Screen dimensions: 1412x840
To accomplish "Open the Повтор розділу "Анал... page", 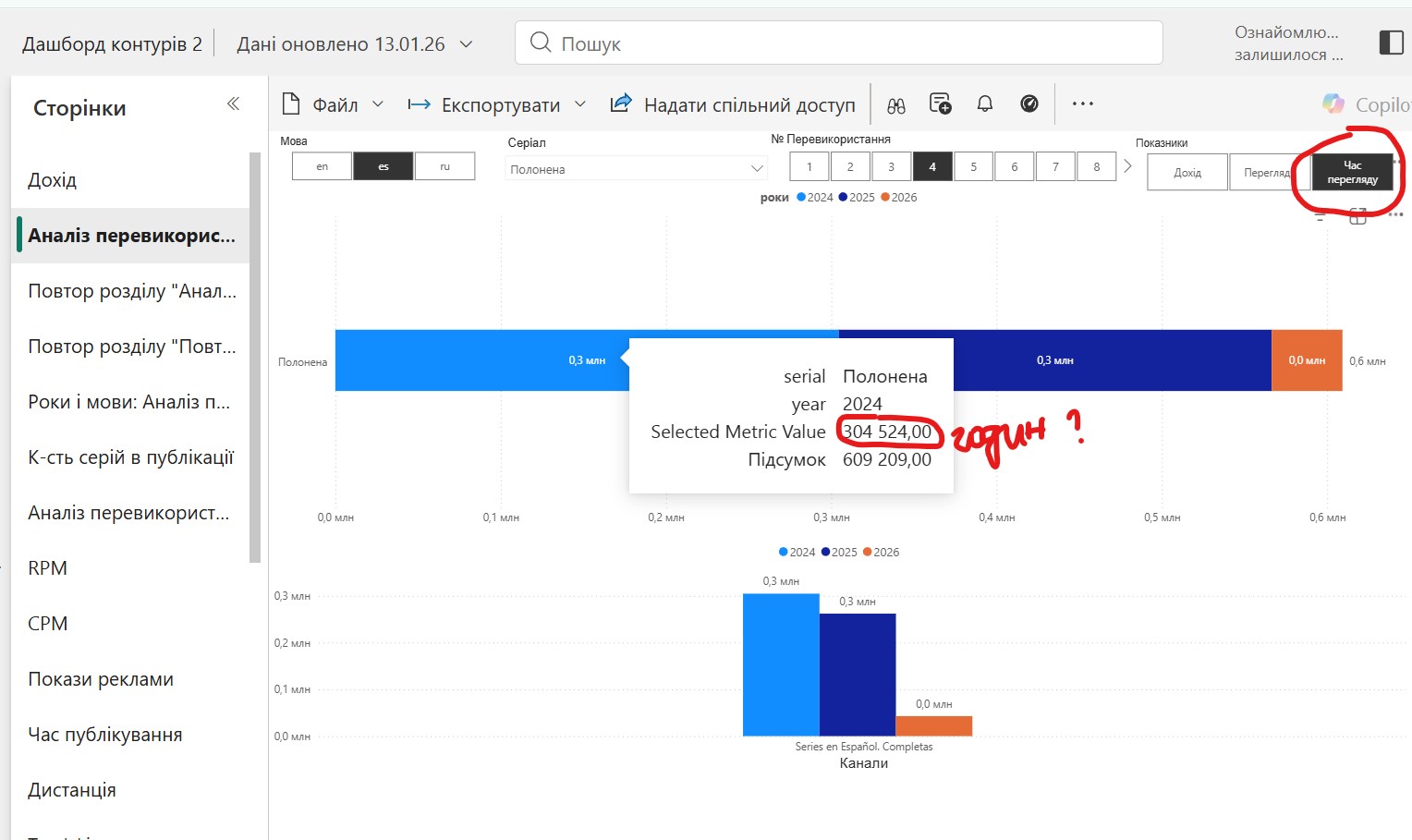I will coord(130,291).
